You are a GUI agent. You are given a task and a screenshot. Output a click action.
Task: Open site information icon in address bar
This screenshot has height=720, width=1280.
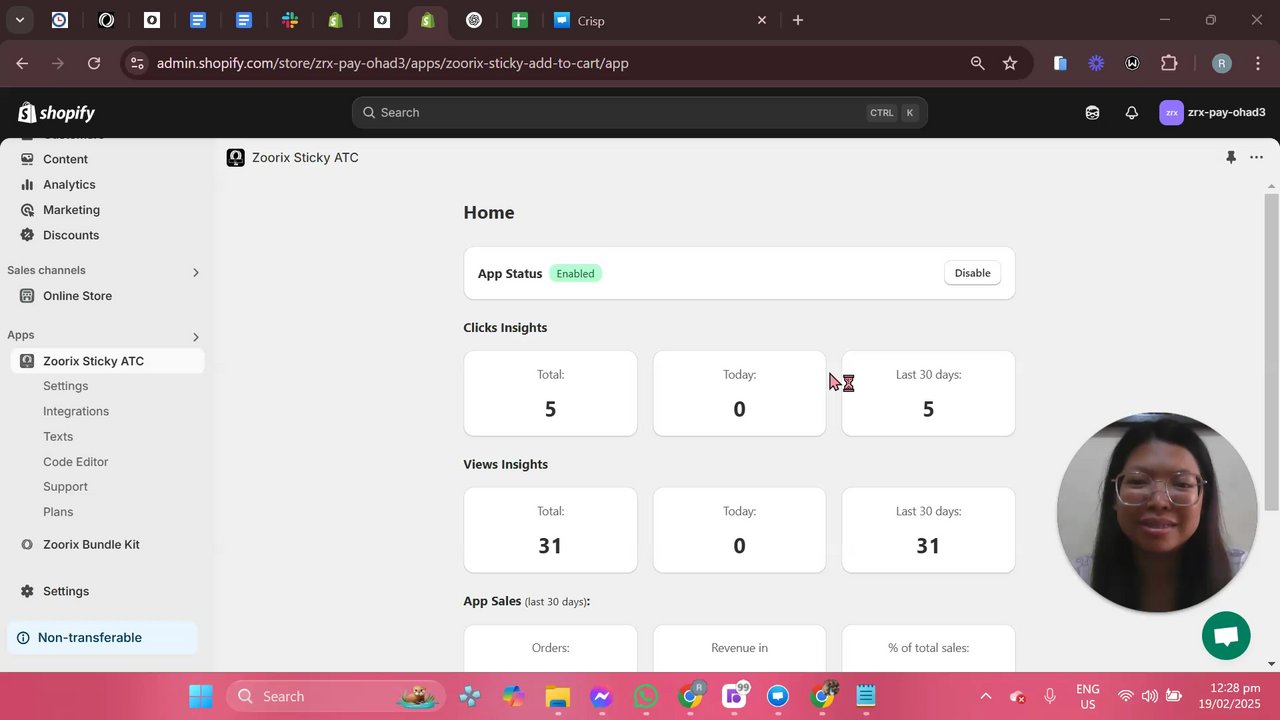[x=137, y=63]
